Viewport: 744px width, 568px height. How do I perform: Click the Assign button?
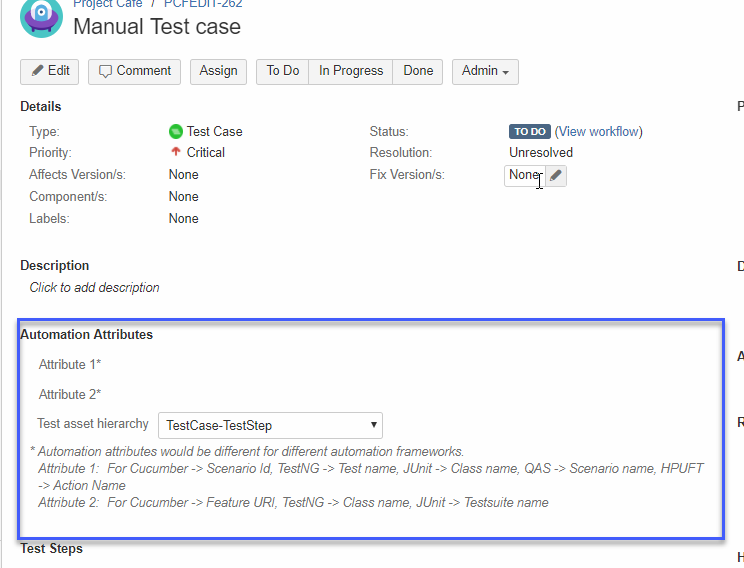coord(218,72)
